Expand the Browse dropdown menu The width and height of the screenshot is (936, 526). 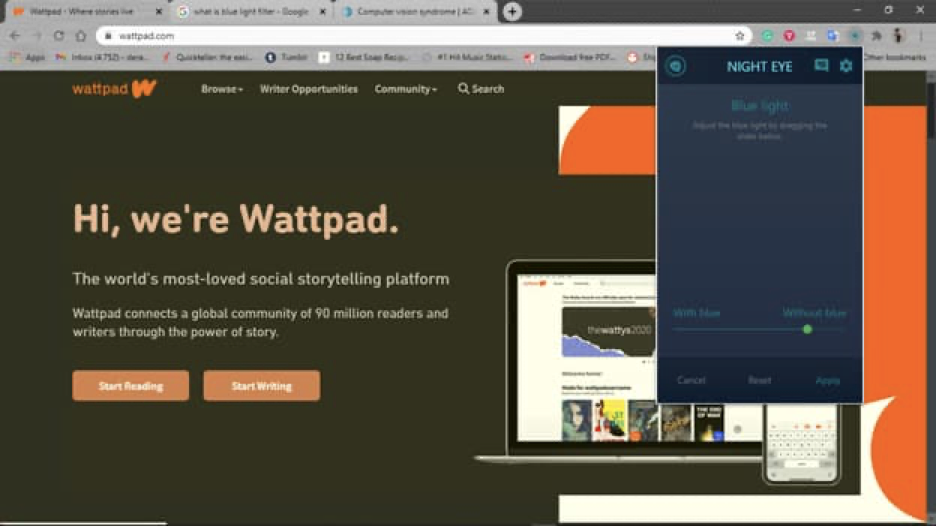tap(221, 89)
